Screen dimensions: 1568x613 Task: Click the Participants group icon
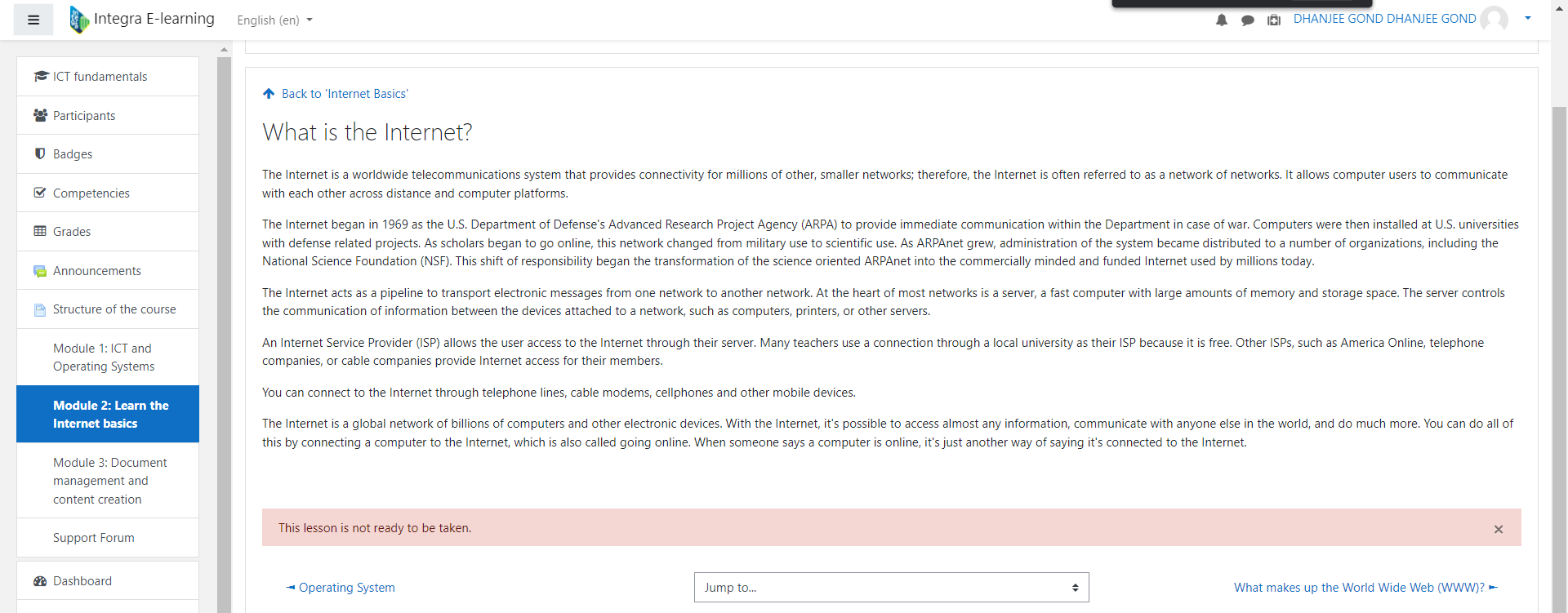[40, 115]
